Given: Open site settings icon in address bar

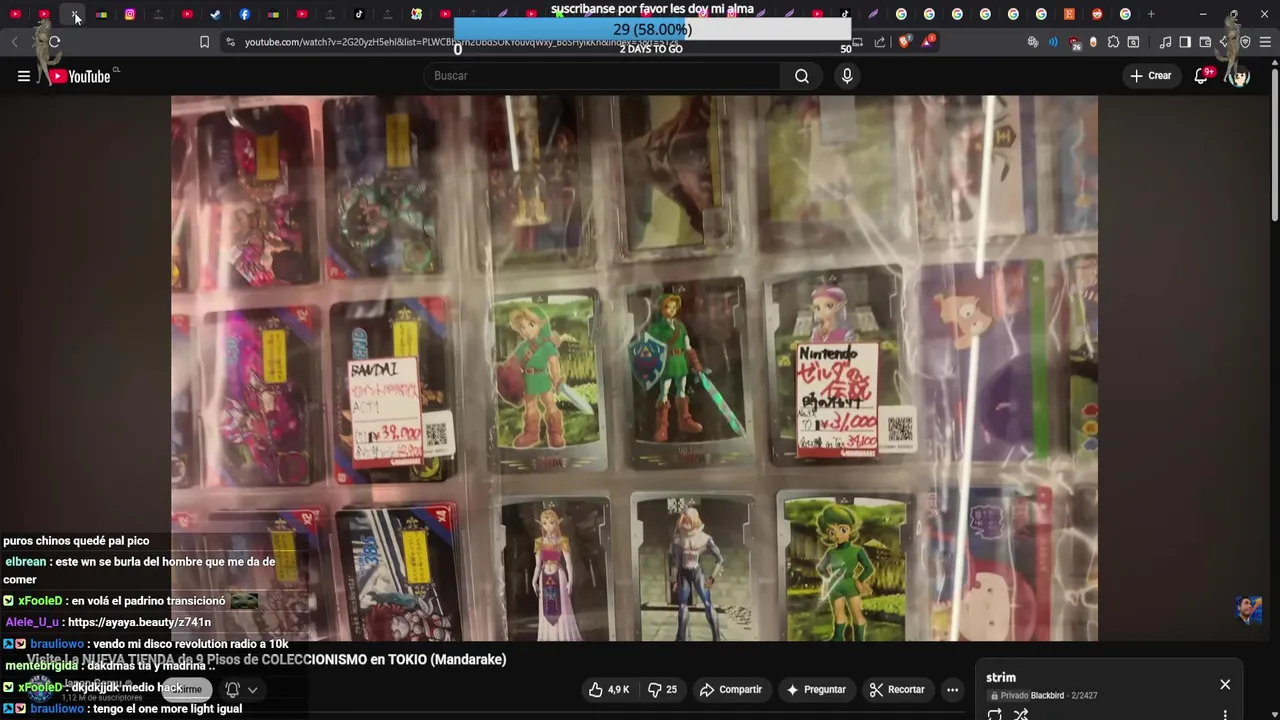Looking at the screenshot, I should (231, 42).
